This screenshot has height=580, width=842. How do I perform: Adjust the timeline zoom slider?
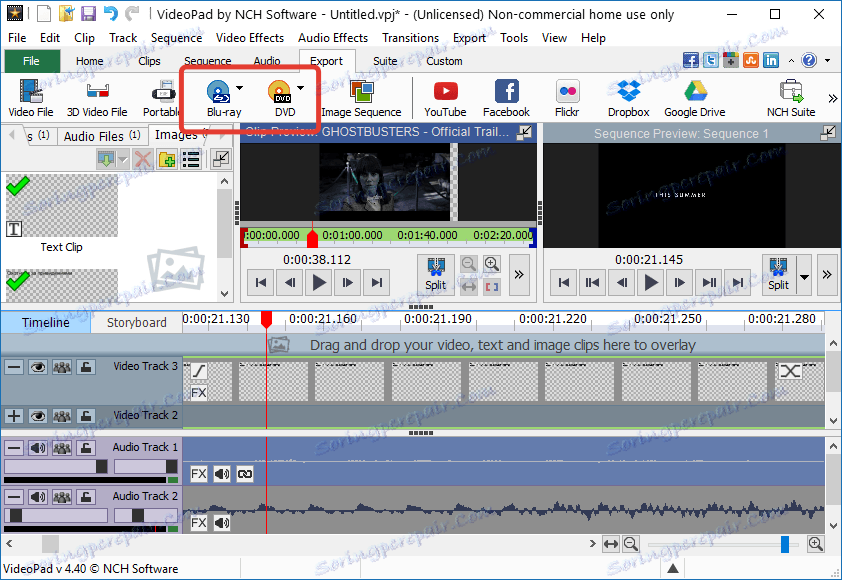point(785,544)
